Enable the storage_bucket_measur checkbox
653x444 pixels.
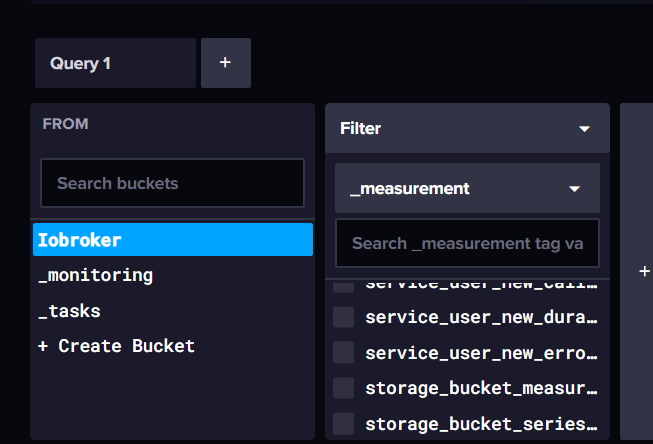(343, 388)
